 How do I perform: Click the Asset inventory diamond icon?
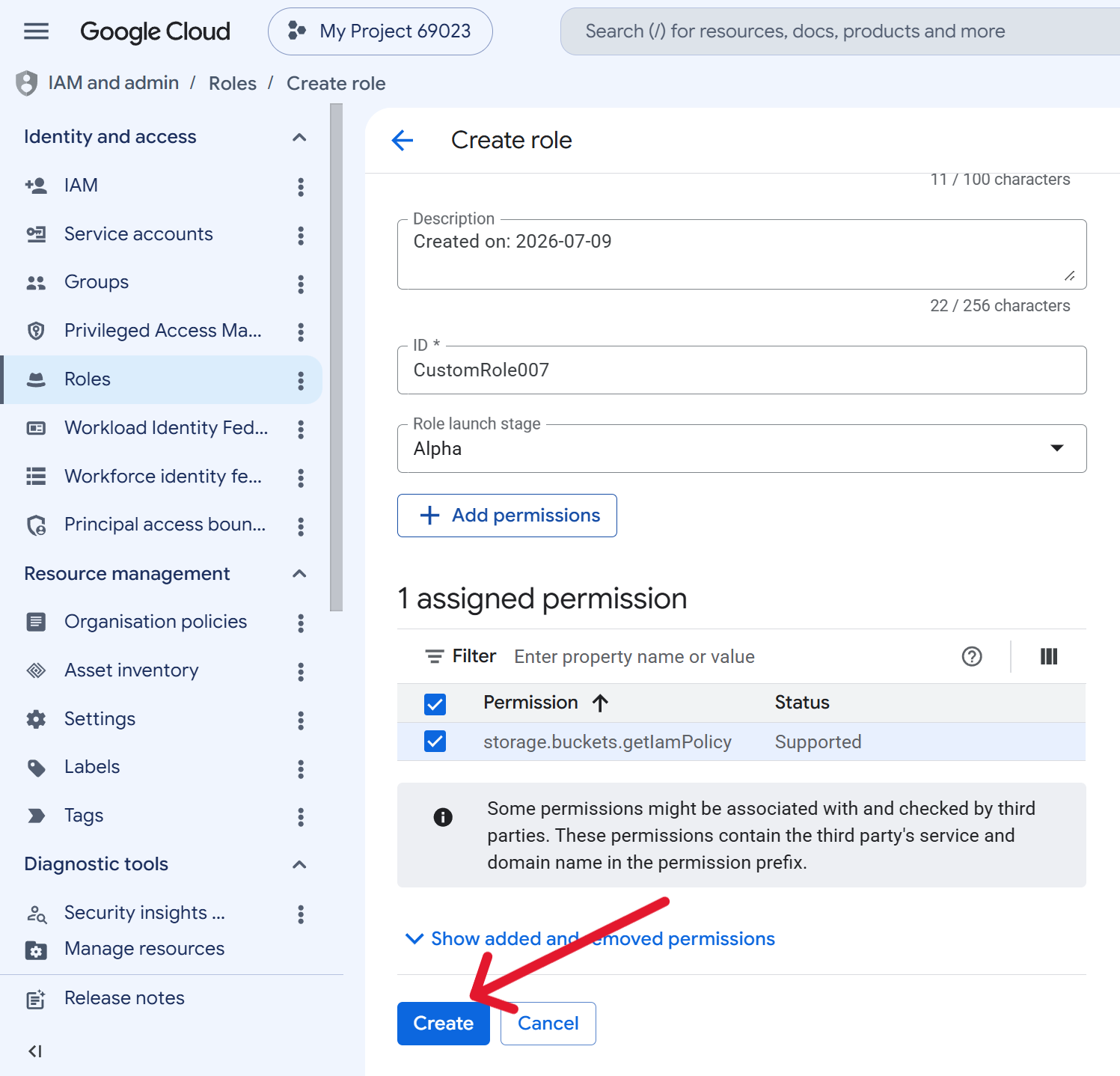(x=36, y=670)
